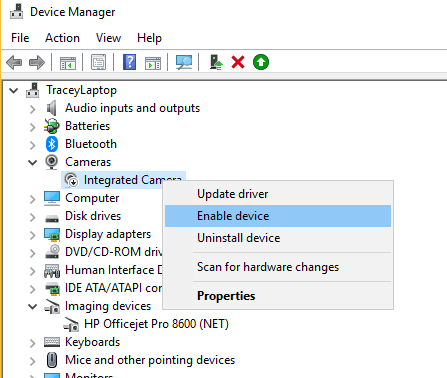Select Audio inputs and outputs label

[x=132, y=108]
